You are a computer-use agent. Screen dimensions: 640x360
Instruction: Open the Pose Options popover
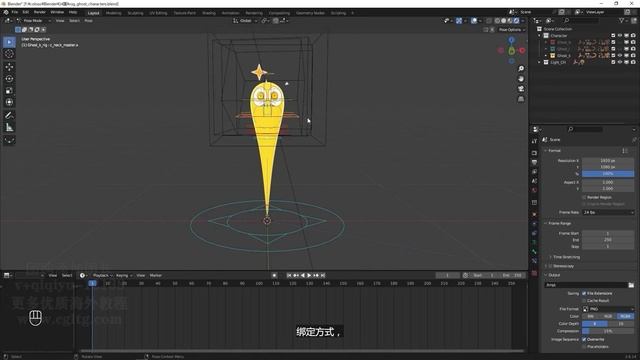coord(512,29)
